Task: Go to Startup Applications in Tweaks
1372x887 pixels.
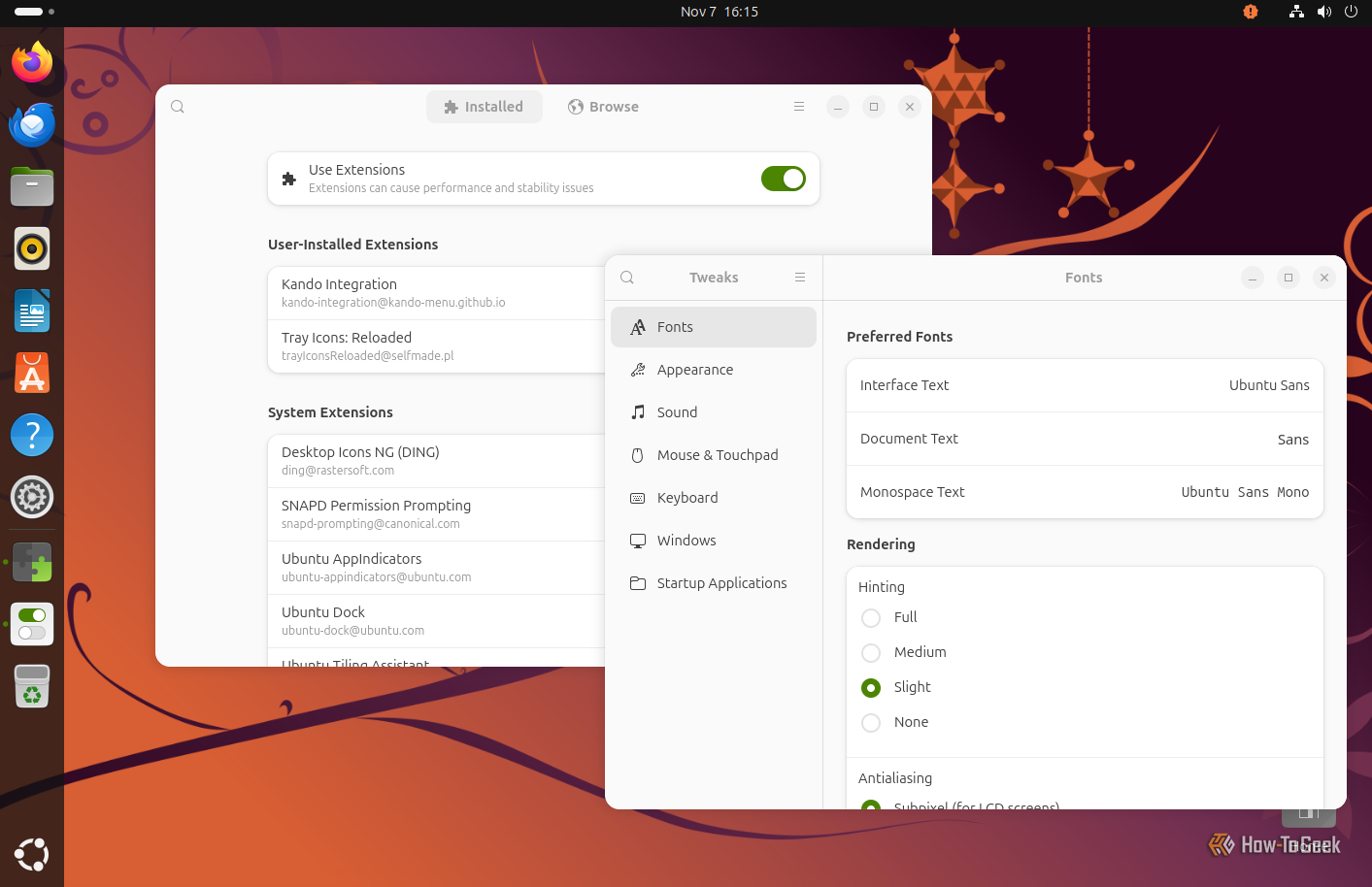Action: (x=721, y=583)
